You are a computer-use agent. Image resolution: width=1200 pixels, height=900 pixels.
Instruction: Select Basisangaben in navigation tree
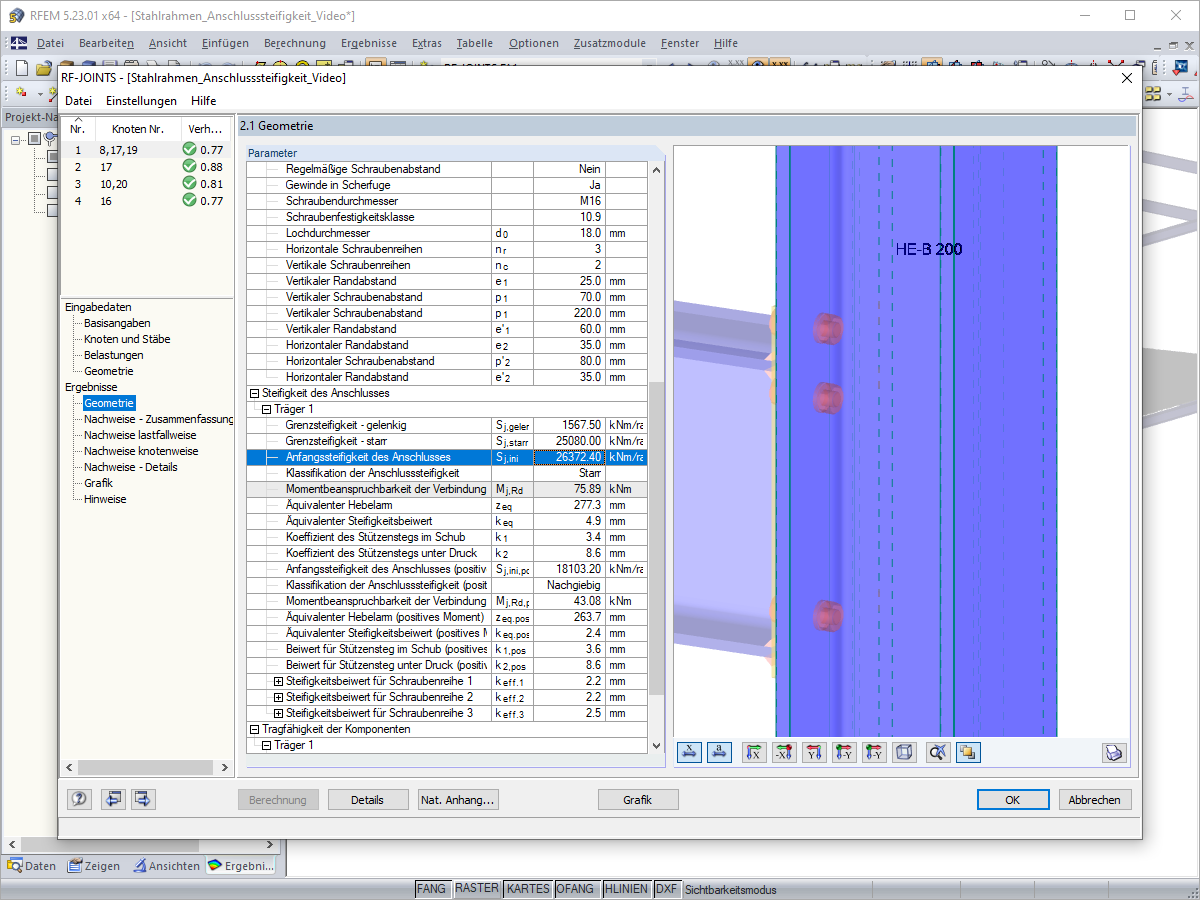pos(117,323)
